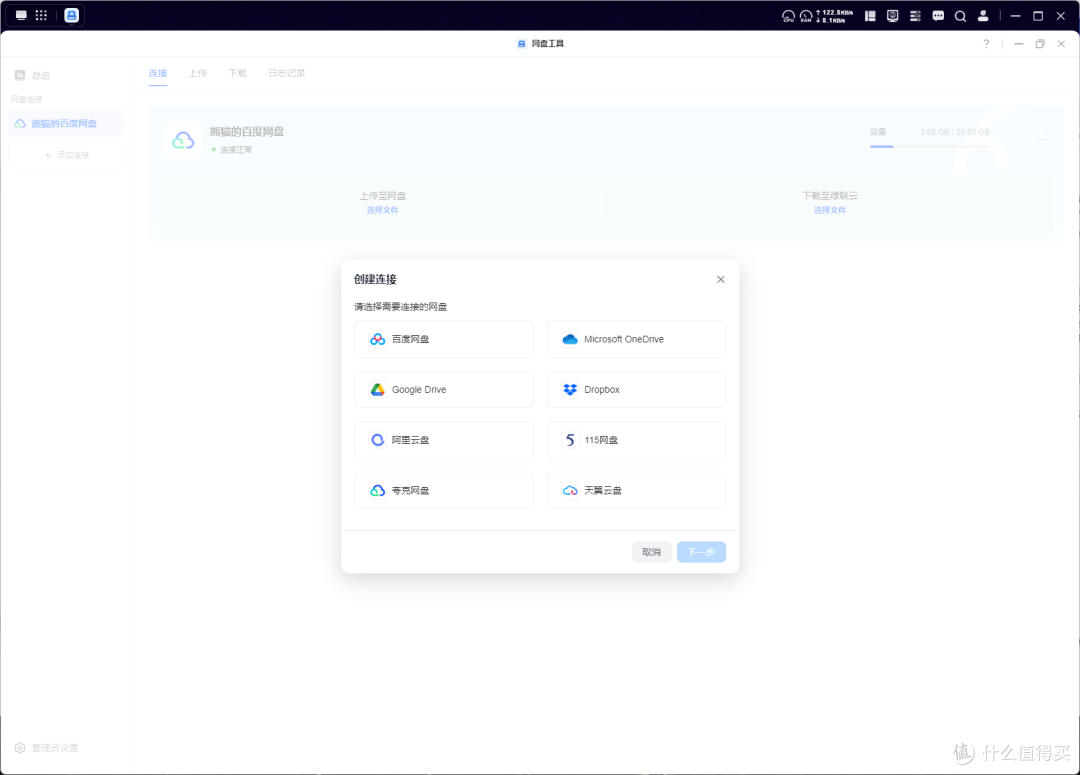Switch to the 下载 tab

pos(238,73)
